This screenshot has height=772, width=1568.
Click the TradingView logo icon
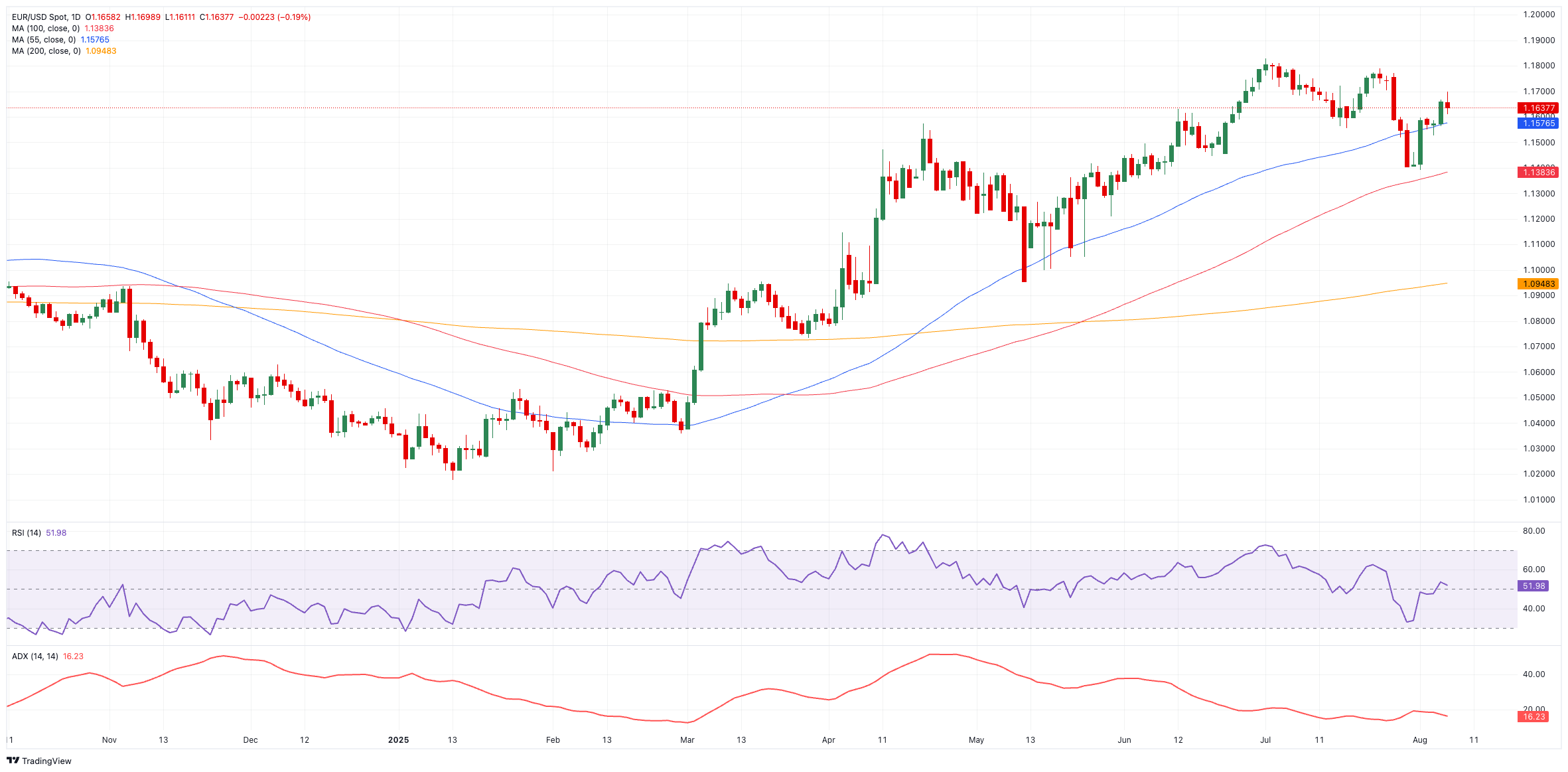pyautogui.click(x=13, y=761)
